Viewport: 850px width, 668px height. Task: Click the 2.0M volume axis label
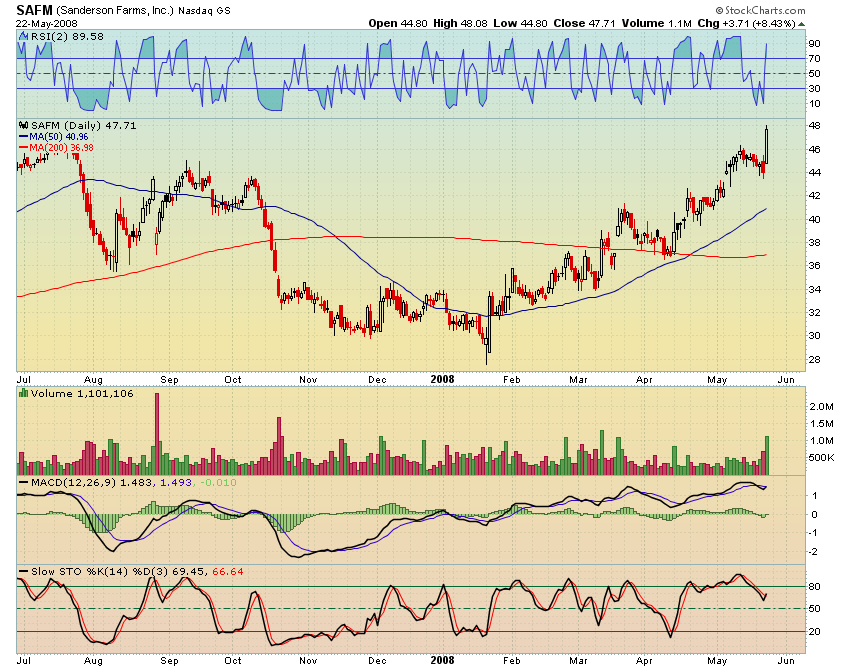[821, 407]
